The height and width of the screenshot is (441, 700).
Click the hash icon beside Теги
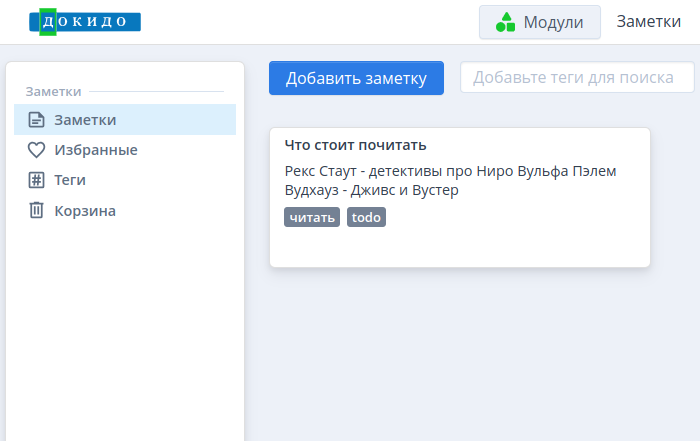(36, 180)
